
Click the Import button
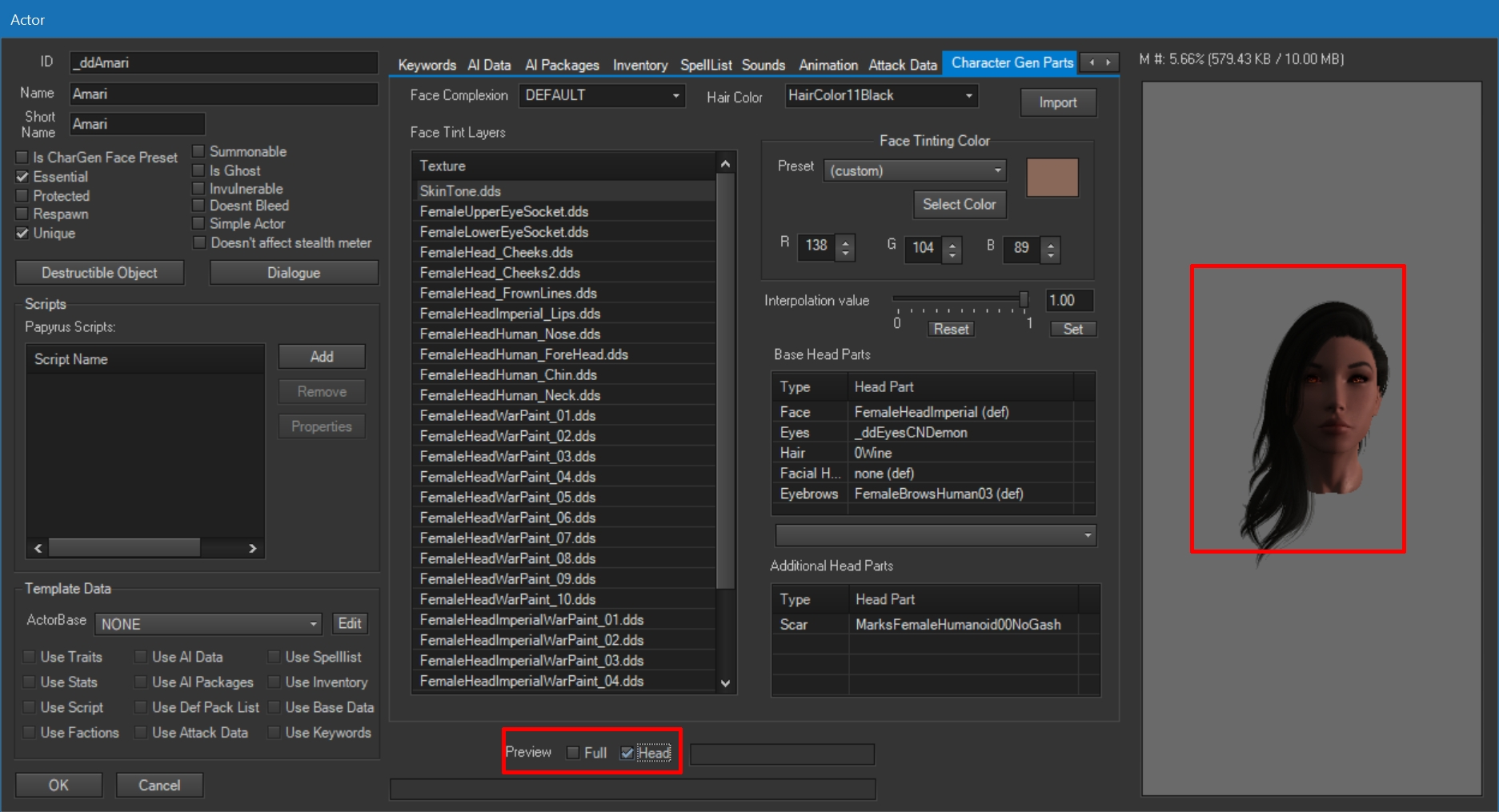(x=1058, y=102)
